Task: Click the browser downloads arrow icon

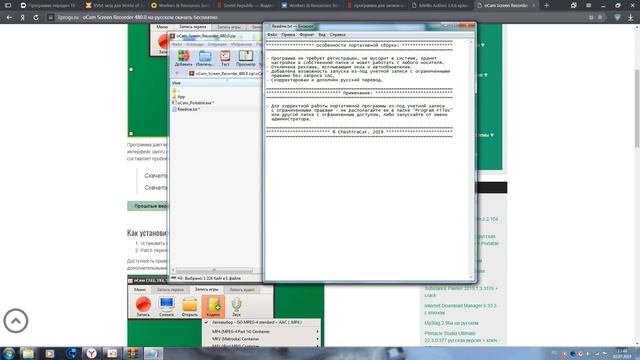Action: (x=631, y=18)
